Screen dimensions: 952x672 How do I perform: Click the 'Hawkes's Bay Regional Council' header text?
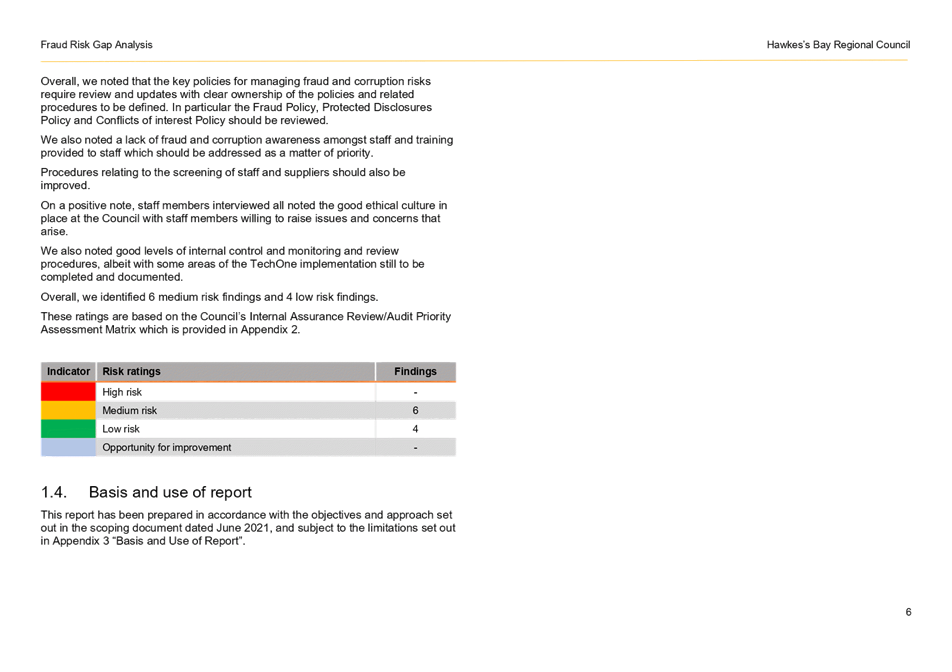pos(838,45)
